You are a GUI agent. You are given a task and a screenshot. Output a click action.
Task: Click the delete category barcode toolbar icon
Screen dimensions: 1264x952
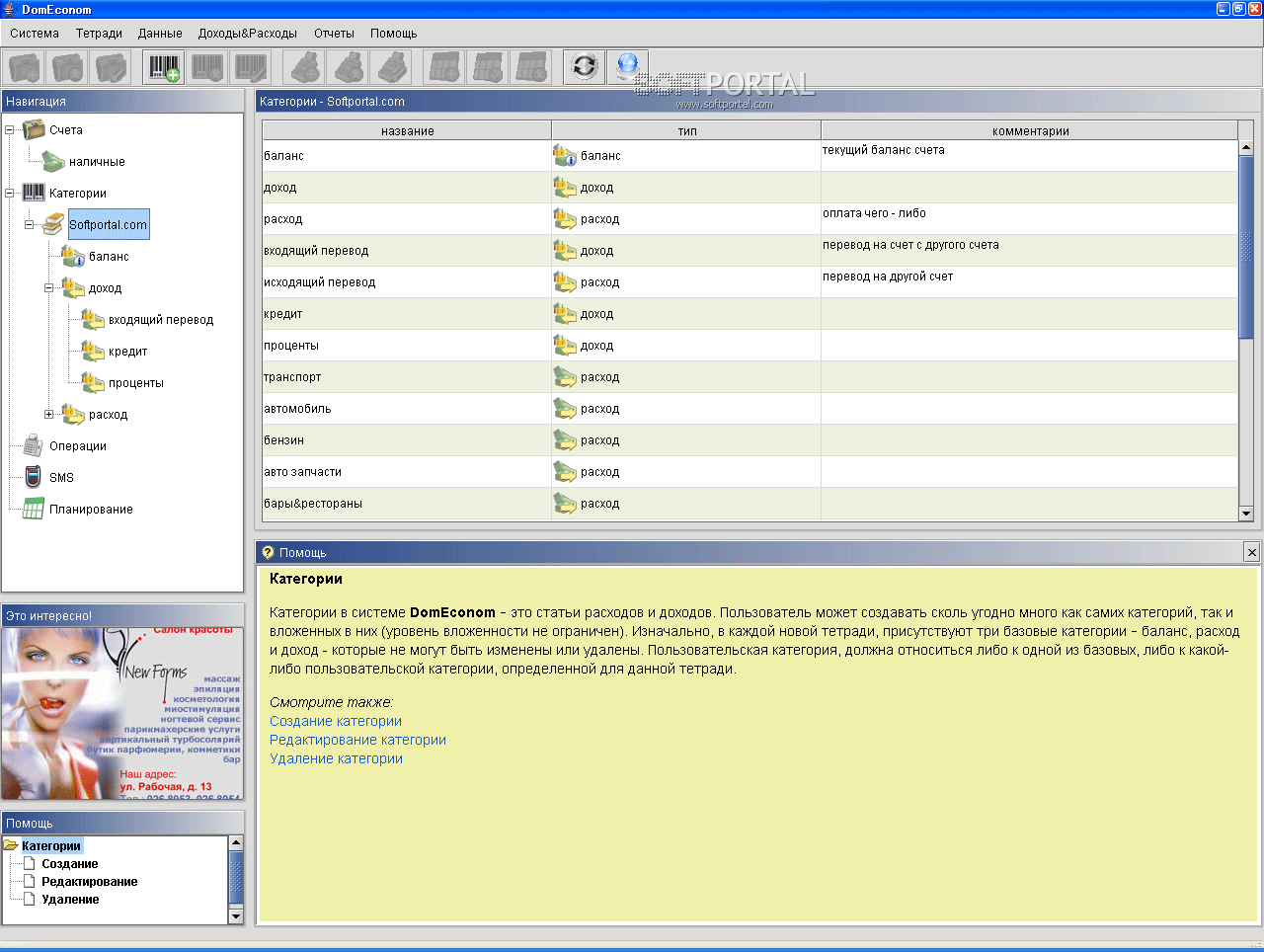pos(207,67)
